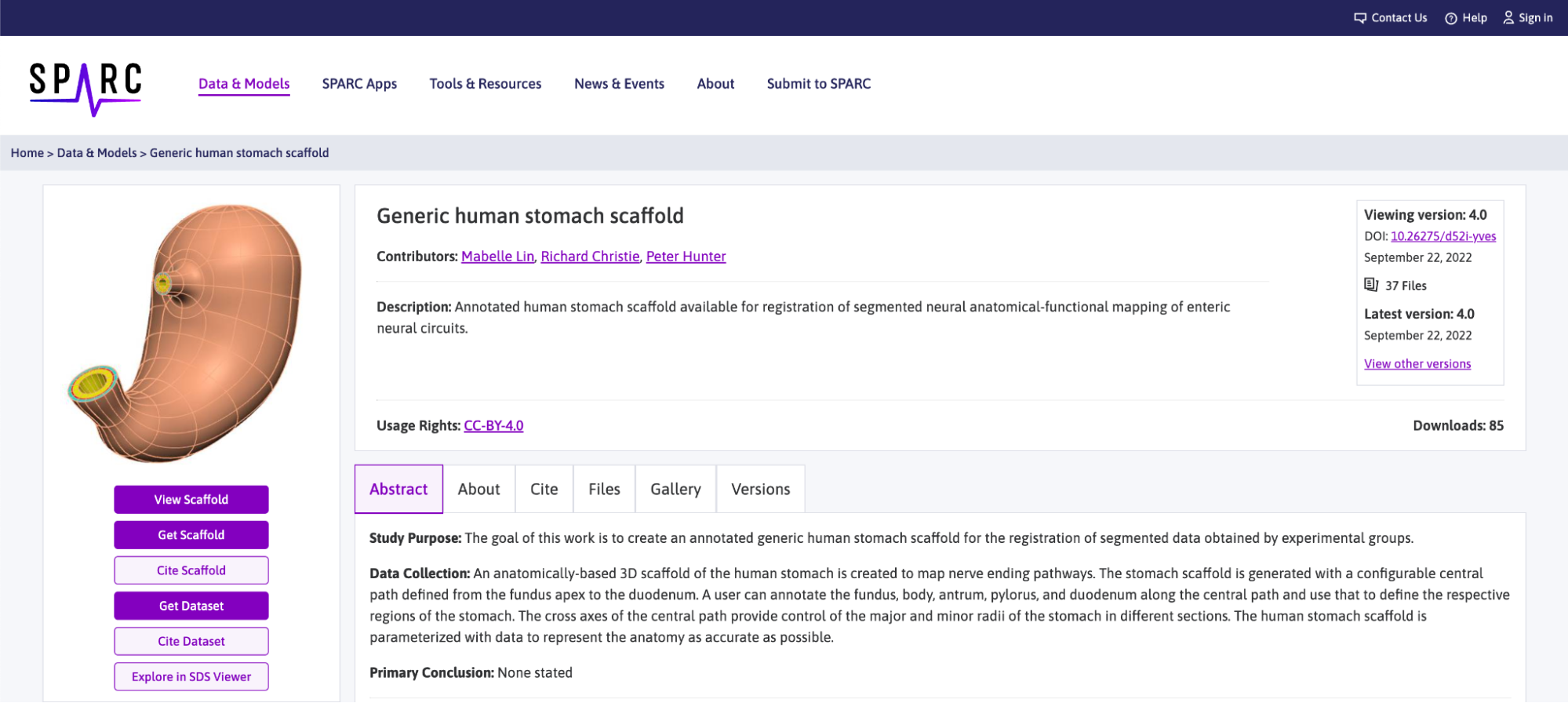Click Get Dataset button

click(191, 606)
